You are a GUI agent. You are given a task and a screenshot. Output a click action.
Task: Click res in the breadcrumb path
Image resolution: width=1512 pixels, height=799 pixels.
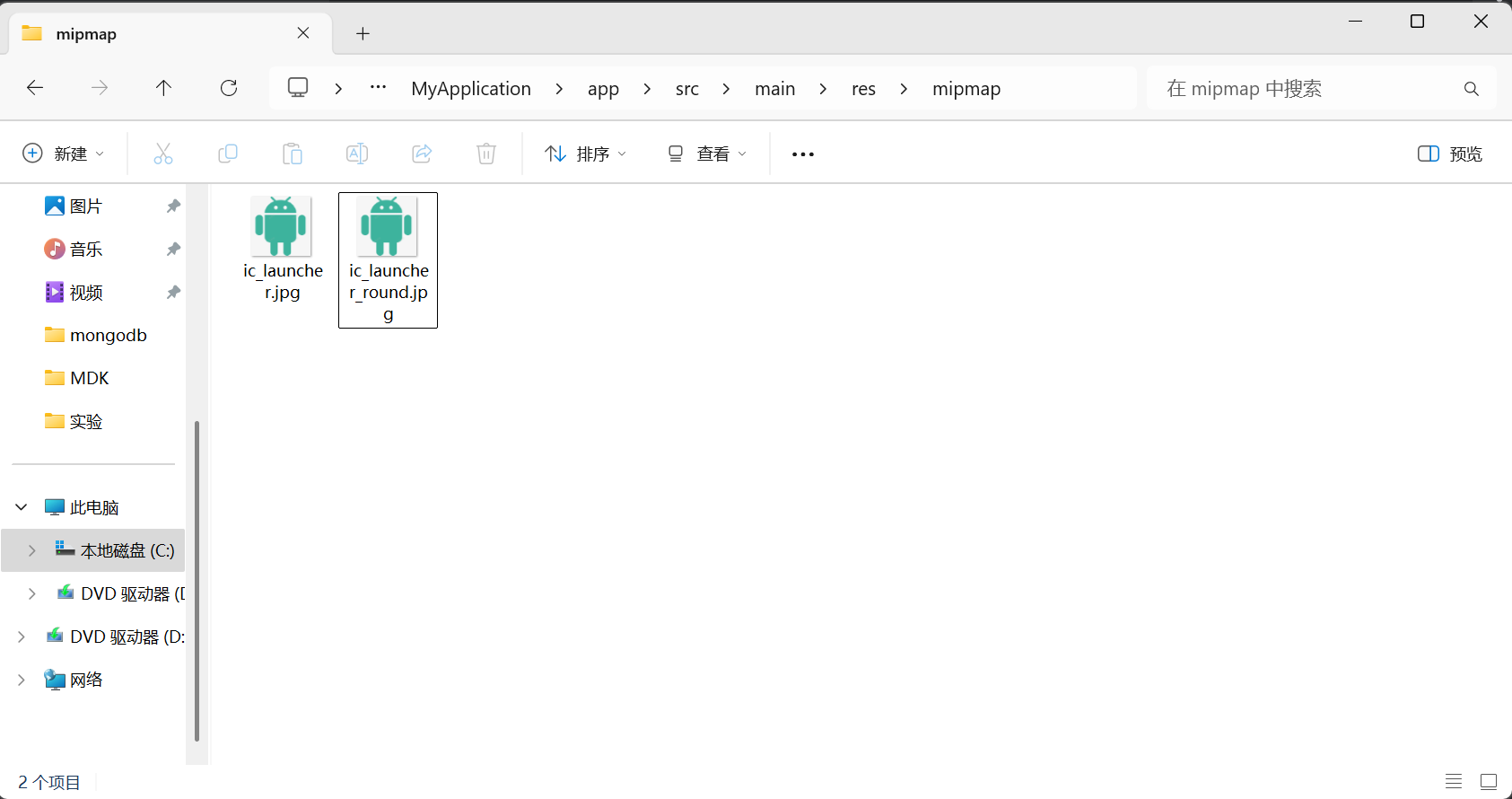coord(863,88)
